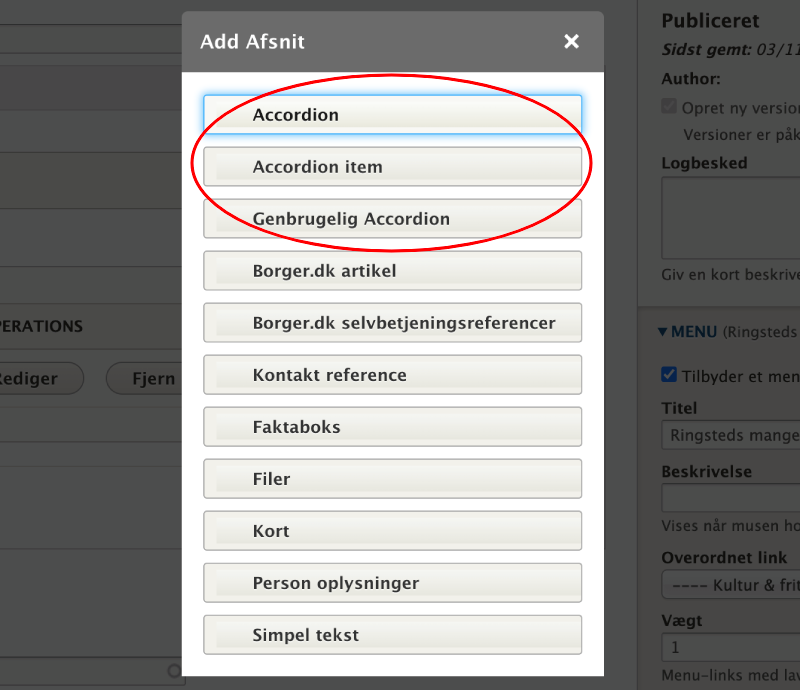This screenshot has width=800, height=690.
Task: Add a Genbrugelig Accordion section
Action: (x=392, y=219)
